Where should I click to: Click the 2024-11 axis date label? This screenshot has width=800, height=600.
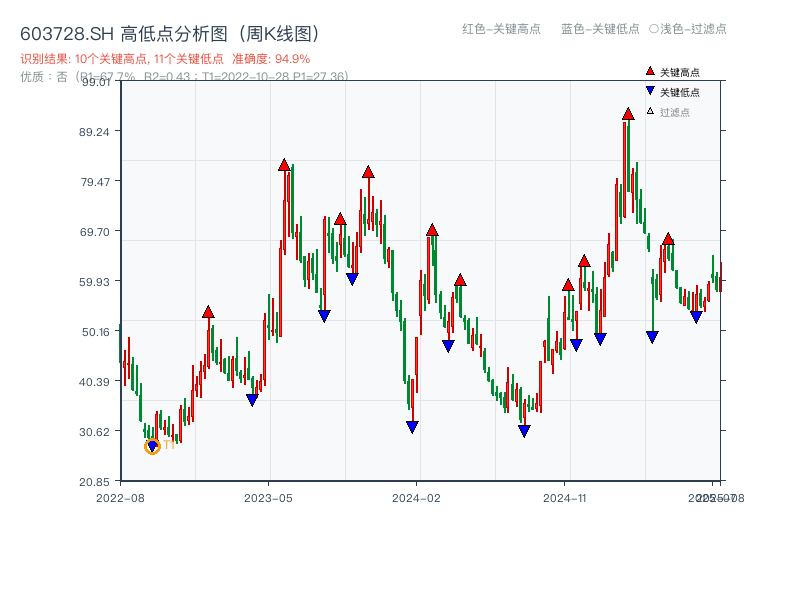click(x=563, y=497)
